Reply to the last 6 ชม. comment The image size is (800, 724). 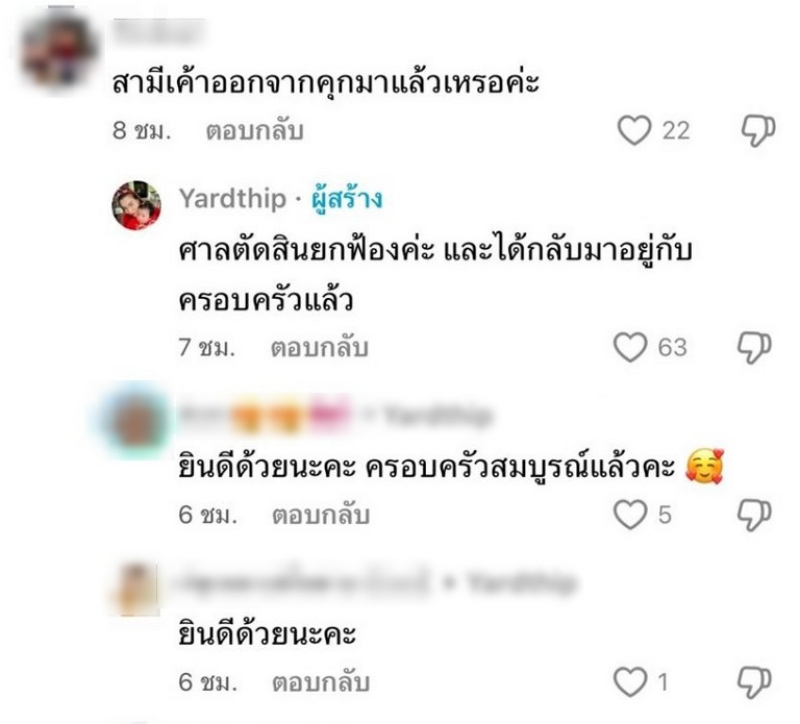(321, 683)
